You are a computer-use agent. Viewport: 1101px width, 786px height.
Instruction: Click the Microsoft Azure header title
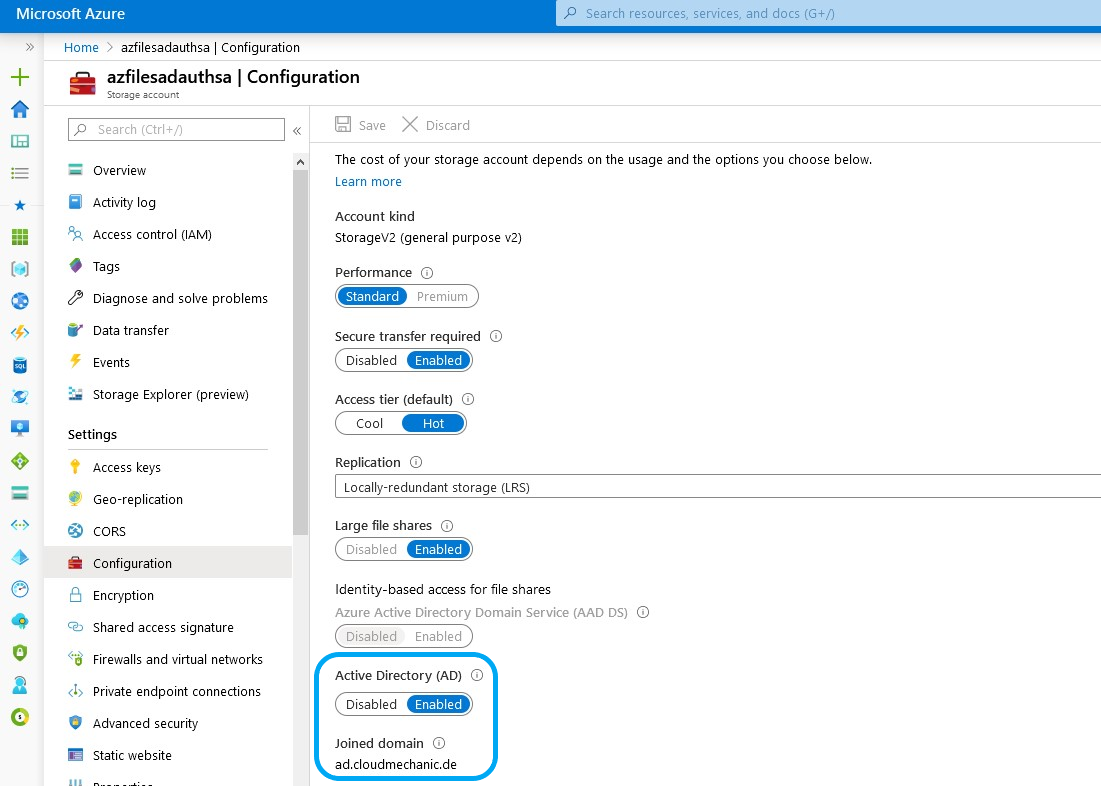(70, 13)
